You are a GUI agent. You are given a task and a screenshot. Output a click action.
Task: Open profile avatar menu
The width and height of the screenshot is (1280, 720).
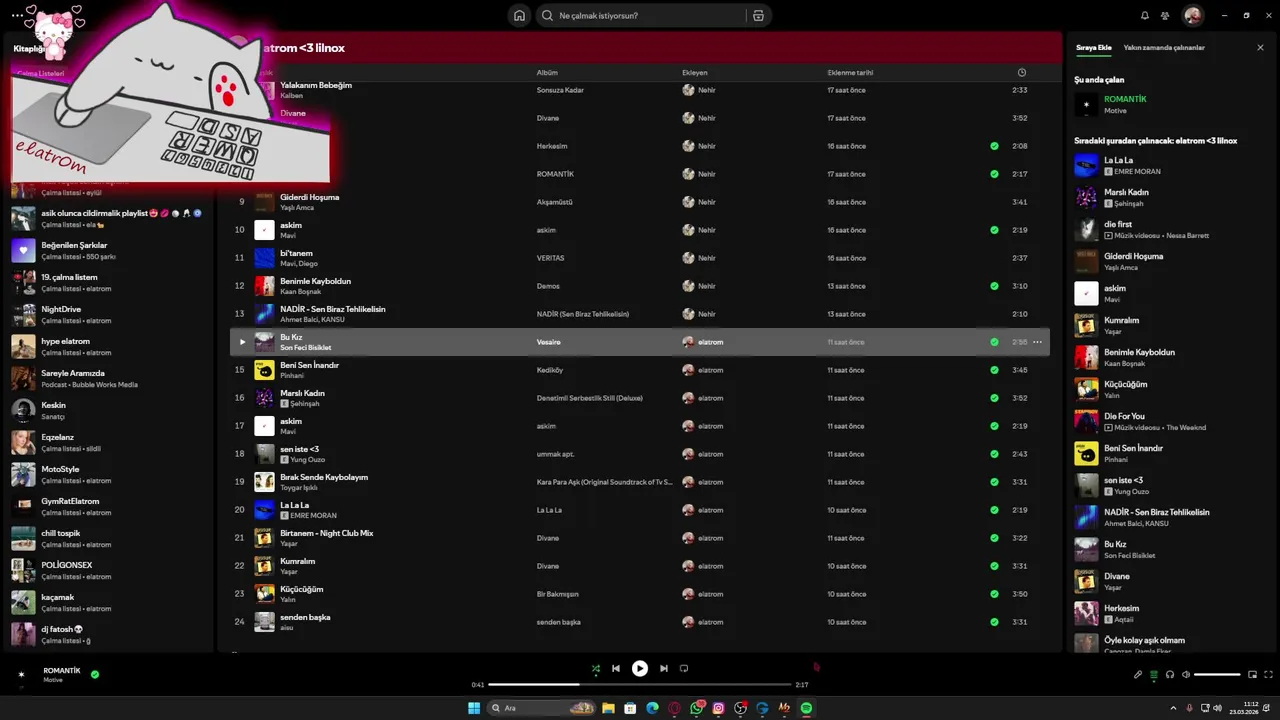coord(1193,16)
